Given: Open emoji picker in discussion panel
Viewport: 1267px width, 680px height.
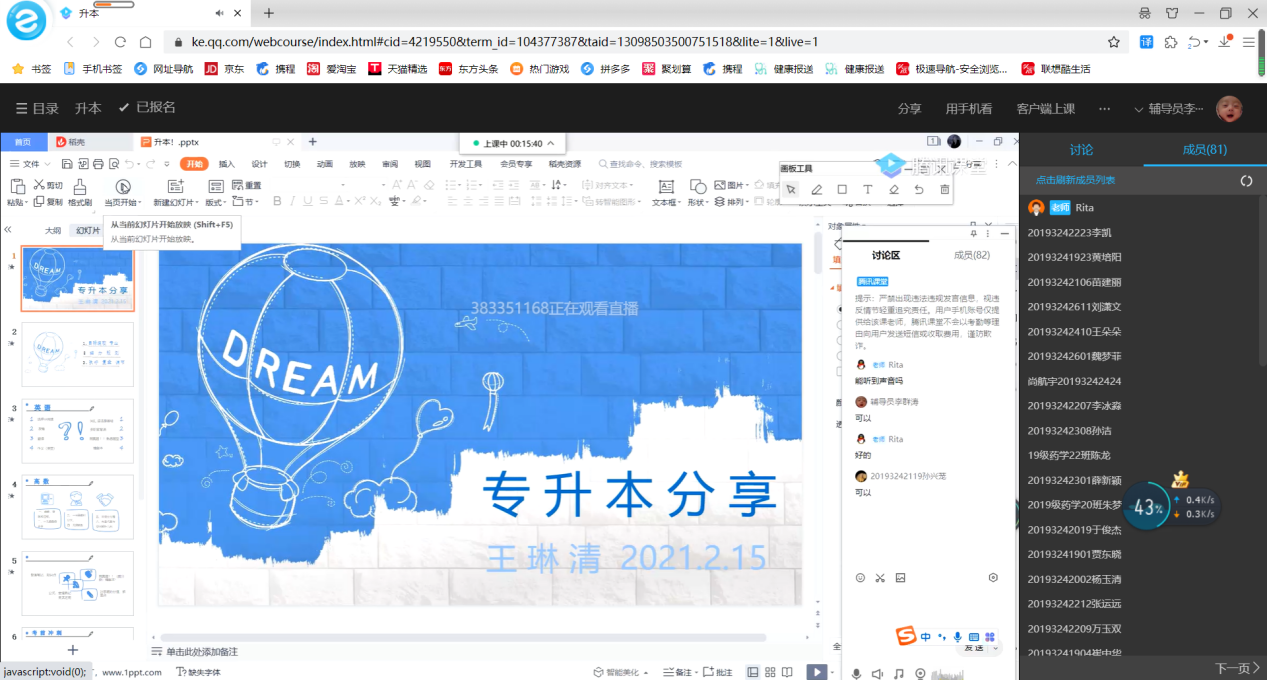Looking at the screenshot, I should click(860, 578).
